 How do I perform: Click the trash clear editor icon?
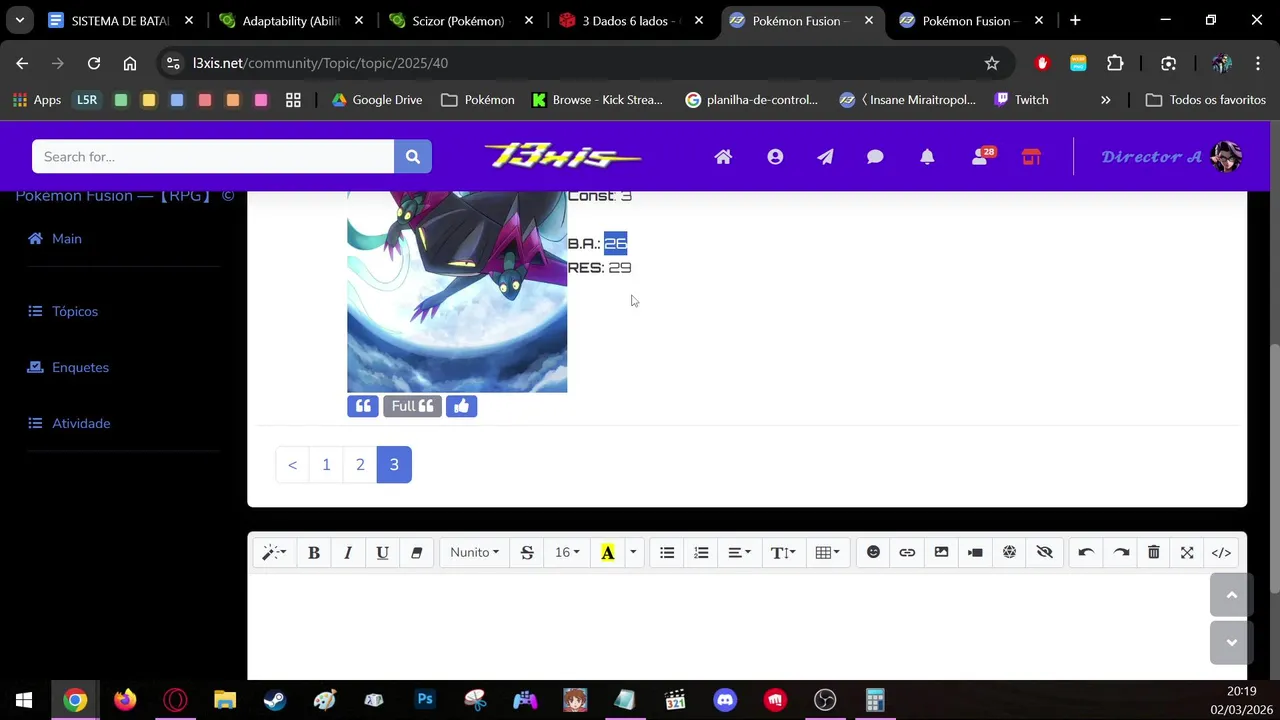1153,552
